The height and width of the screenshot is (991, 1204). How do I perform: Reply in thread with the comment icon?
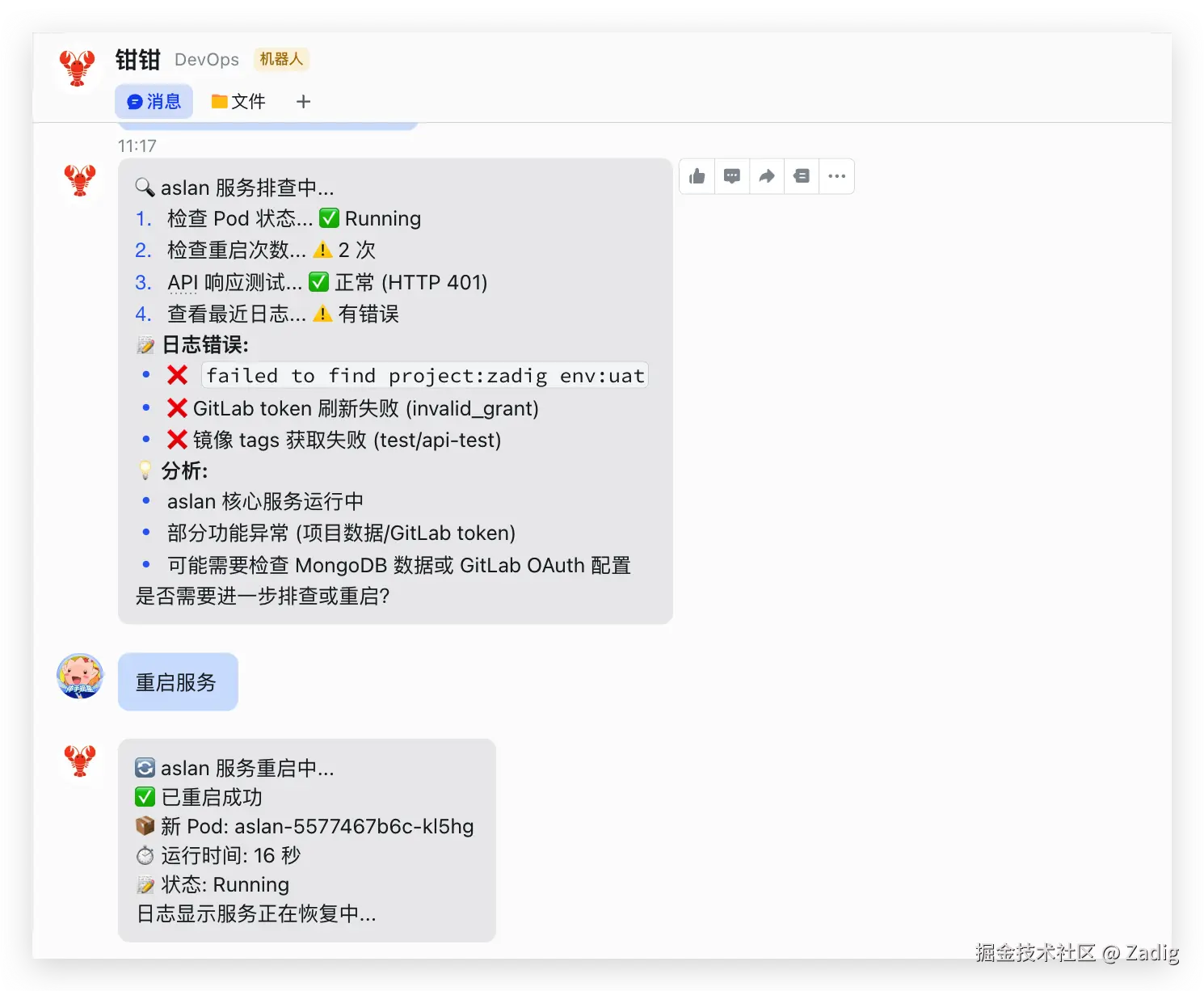pyautogui.click(x=732, y=176)
